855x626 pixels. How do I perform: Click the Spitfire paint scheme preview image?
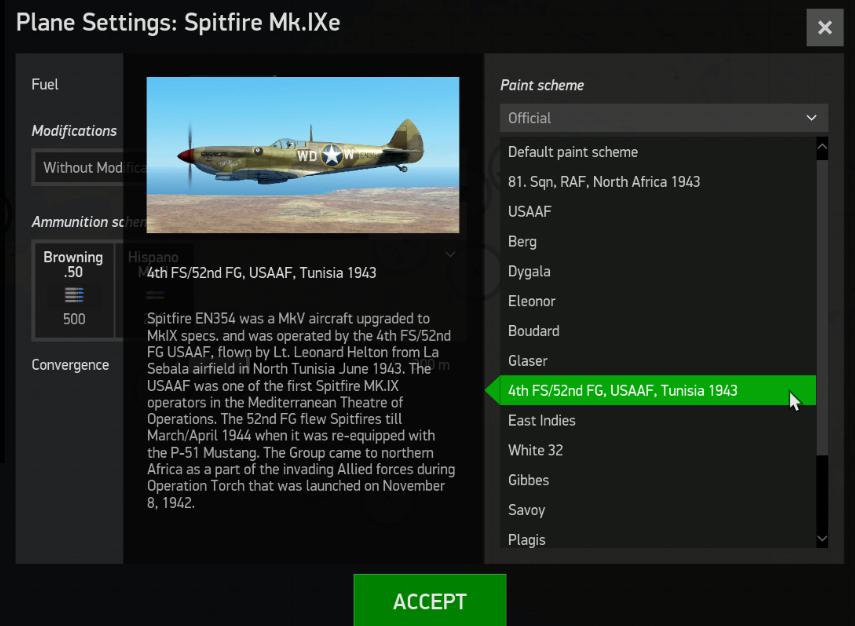coord(303,155)
